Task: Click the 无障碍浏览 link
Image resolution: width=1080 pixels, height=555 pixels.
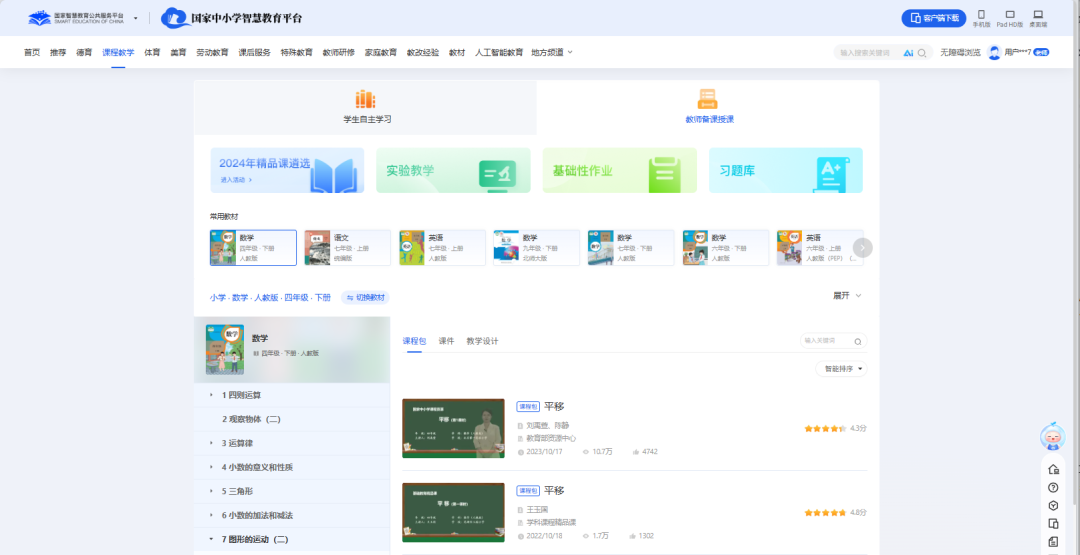Action: point(960,52)
